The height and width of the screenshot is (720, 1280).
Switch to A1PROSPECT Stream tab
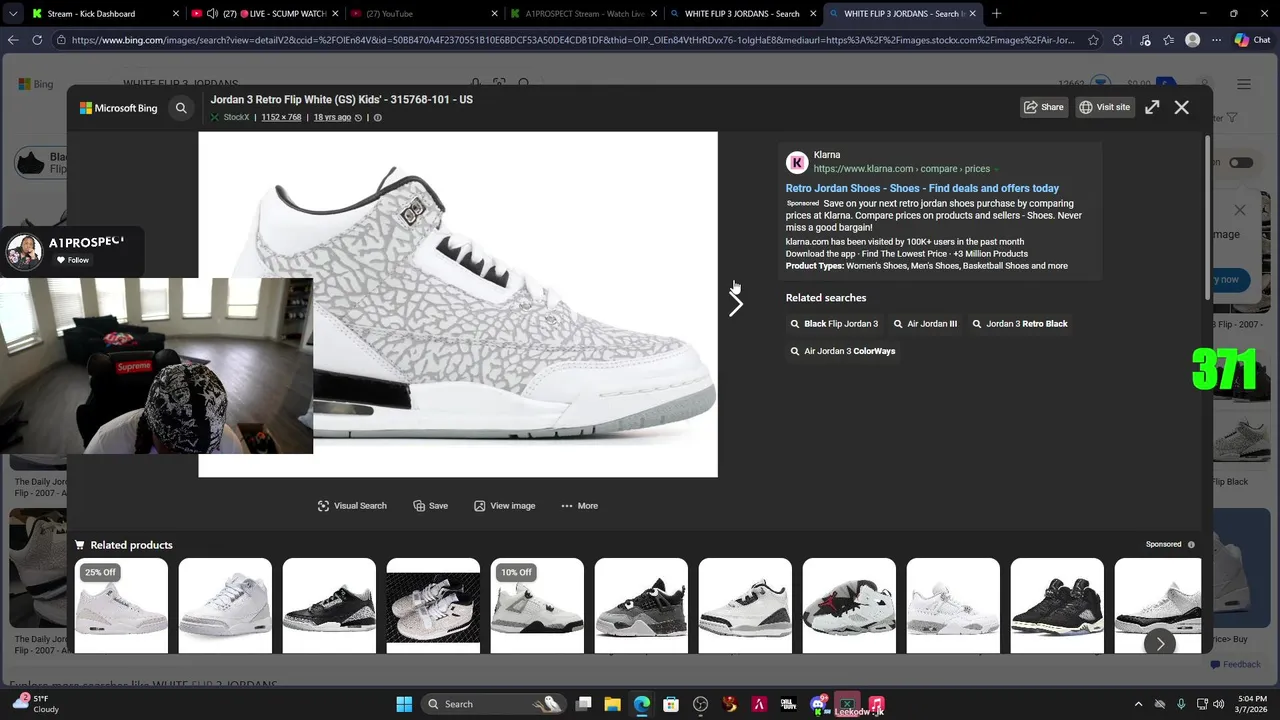(x=585, y=14)
